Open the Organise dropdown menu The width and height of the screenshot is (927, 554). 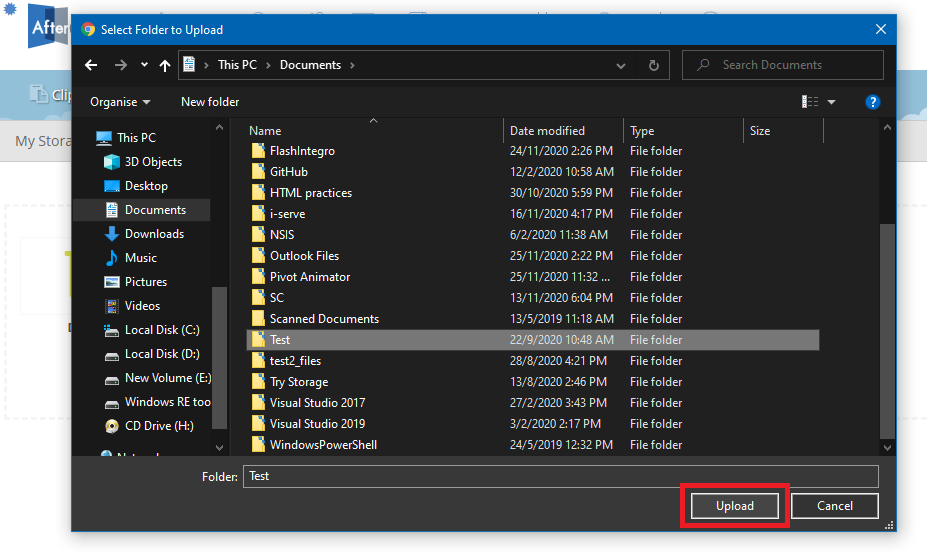(120, 102)
